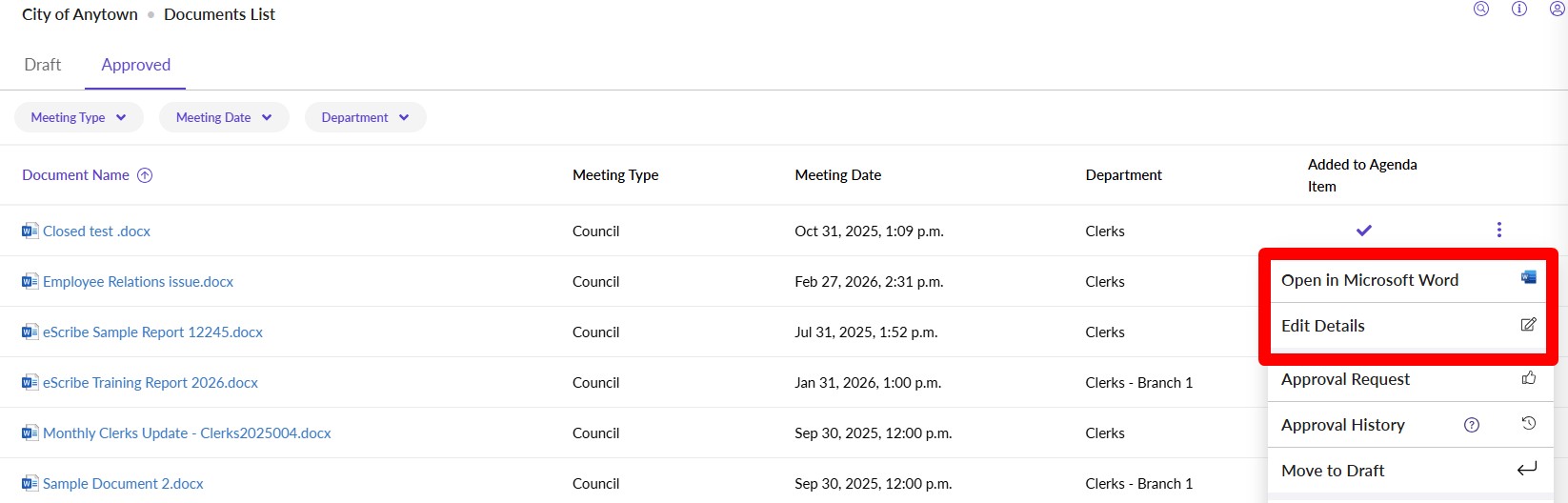Click Word file icon beside Sample Document 2

point(30,484)
